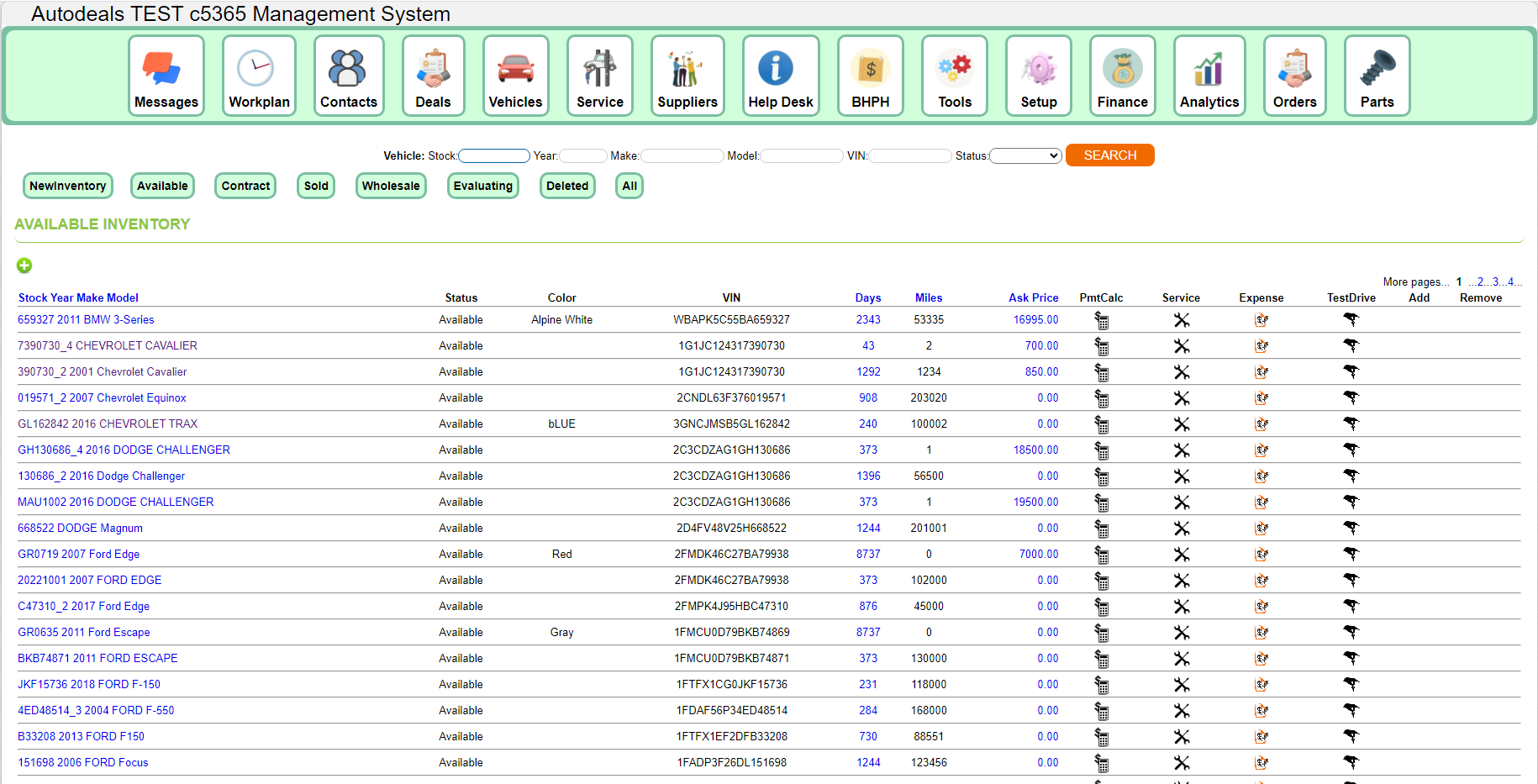The width and height of the screenshot is (1538, 784).
Task: Click the green plus icon to add inventory
Action: (24, 266)
